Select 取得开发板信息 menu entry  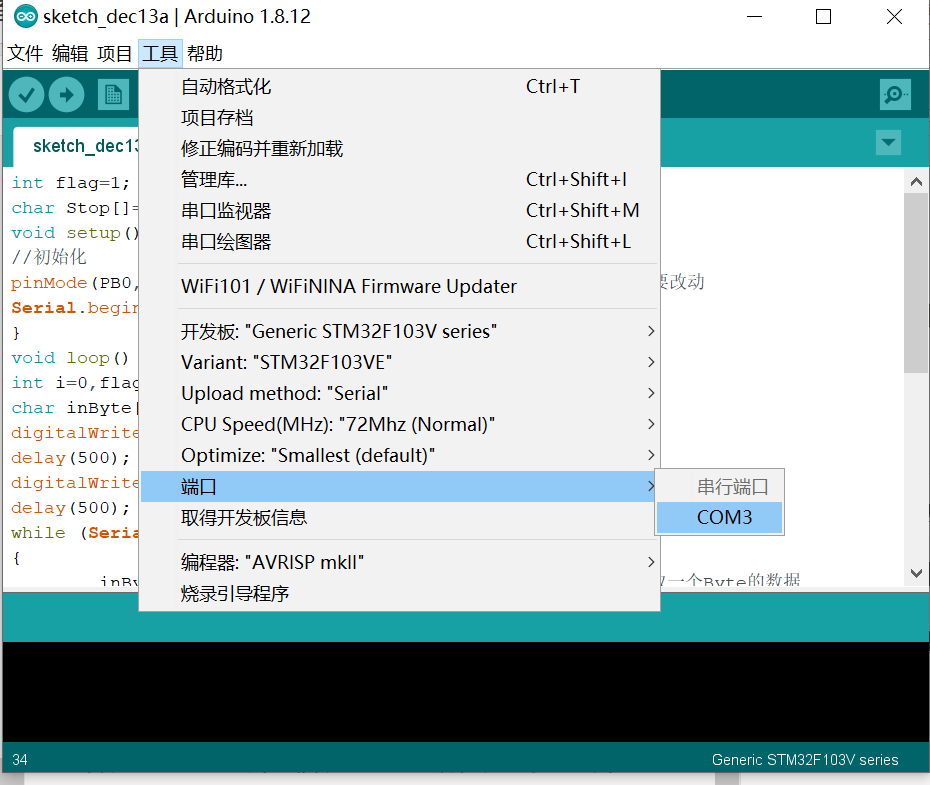pyautogui.click(x=400, y=518)
